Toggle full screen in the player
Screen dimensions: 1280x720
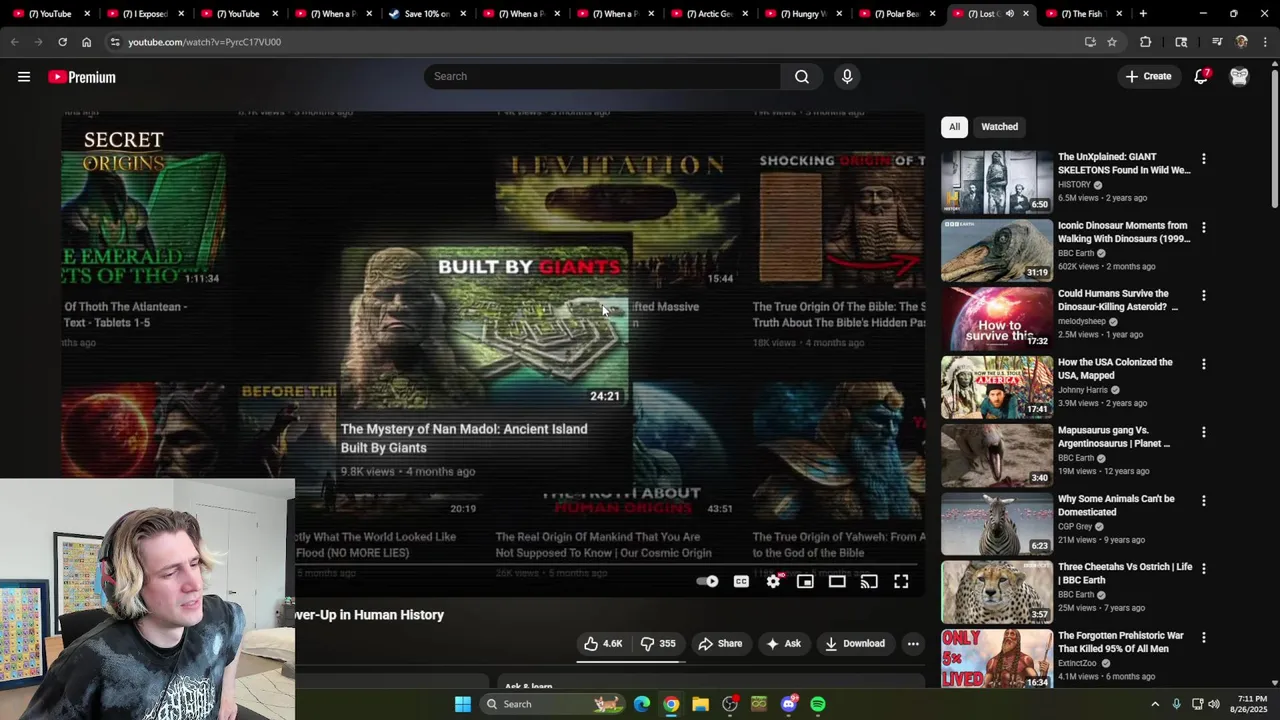click(901, 581)
